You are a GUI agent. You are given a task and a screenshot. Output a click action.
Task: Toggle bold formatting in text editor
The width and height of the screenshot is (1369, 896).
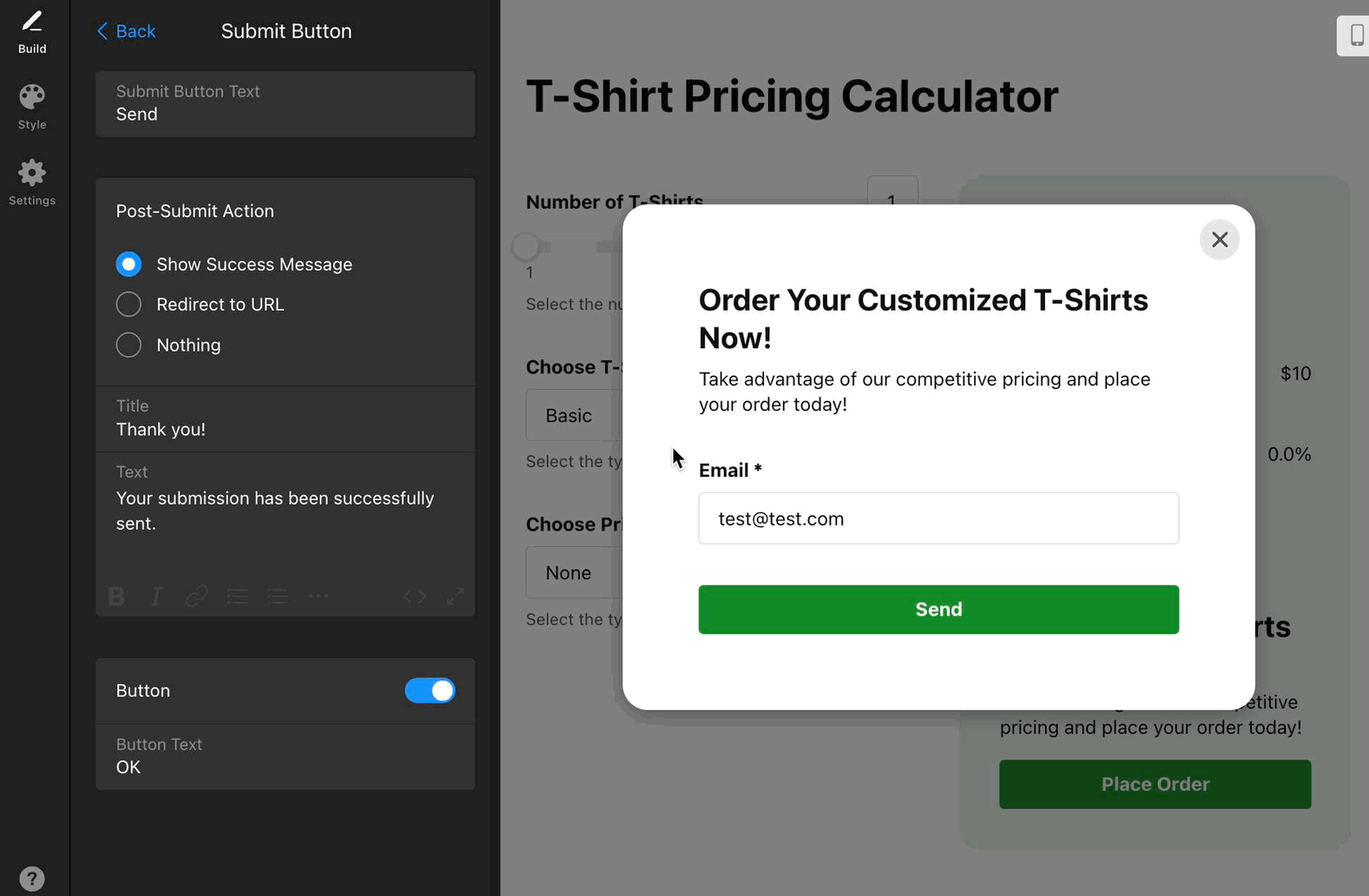pos(116,596)
